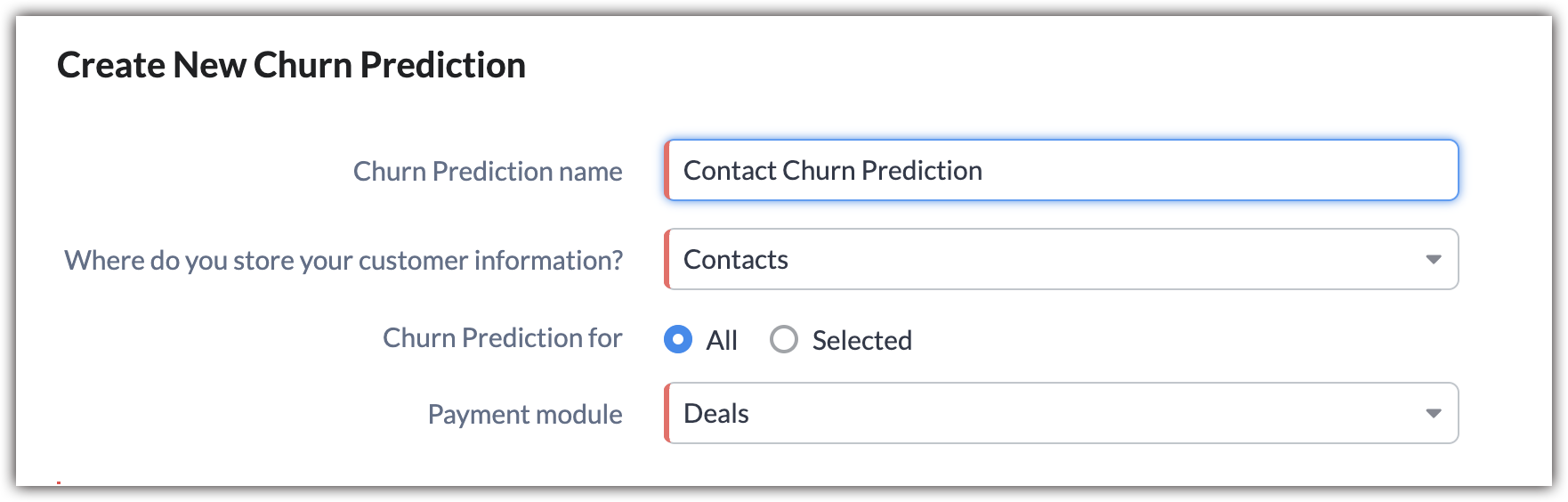
Task: Click the red required marker on Deals dropdown
Action: coord(666,413)
